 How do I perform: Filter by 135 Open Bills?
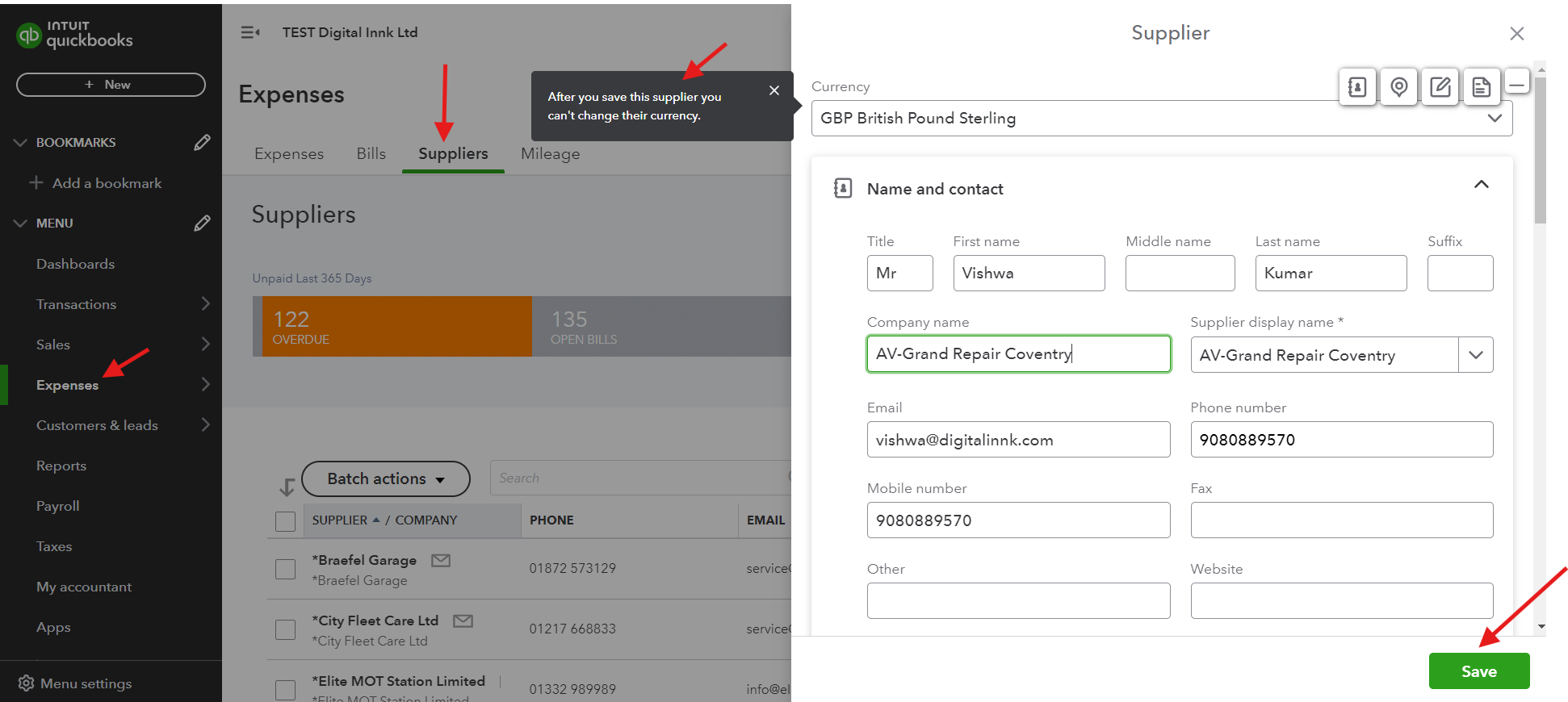tap(662, 326)
